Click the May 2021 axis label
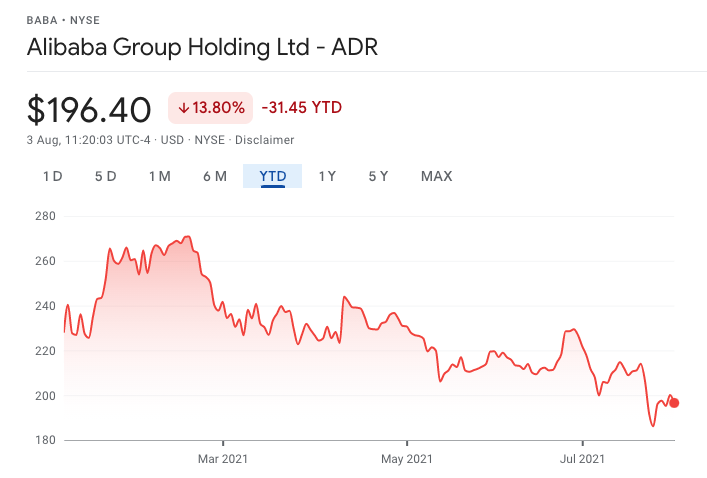The width and height of the screenshot is (707, 478). pos(407,459)
